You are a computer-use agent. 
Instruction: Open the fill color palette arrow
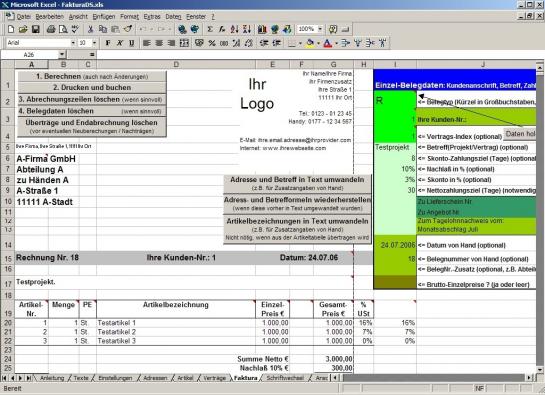point(318,43)
